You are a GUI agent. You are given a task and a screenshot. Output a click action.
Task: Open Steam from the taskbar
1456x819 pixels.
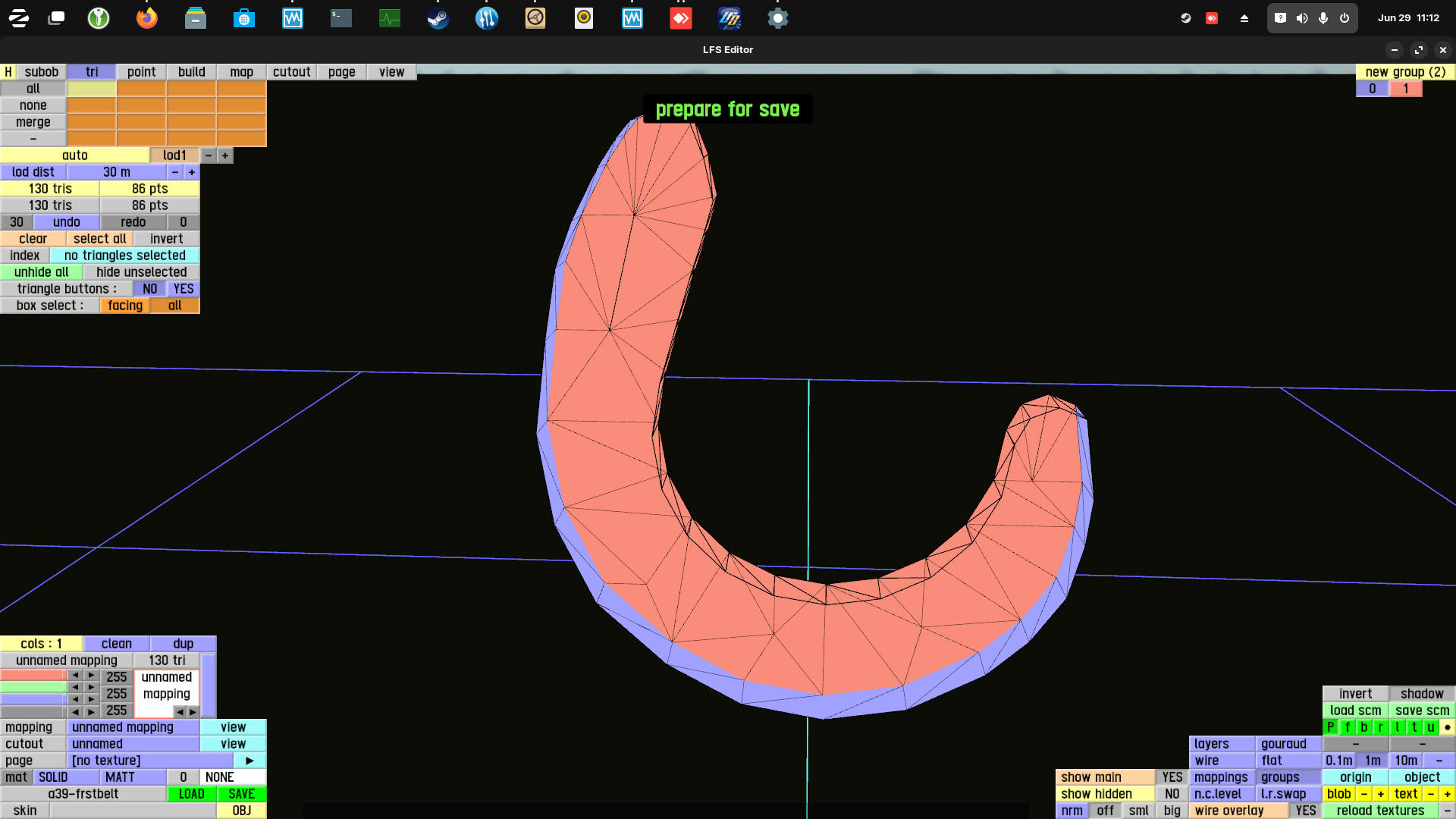(x=438, y=18)
